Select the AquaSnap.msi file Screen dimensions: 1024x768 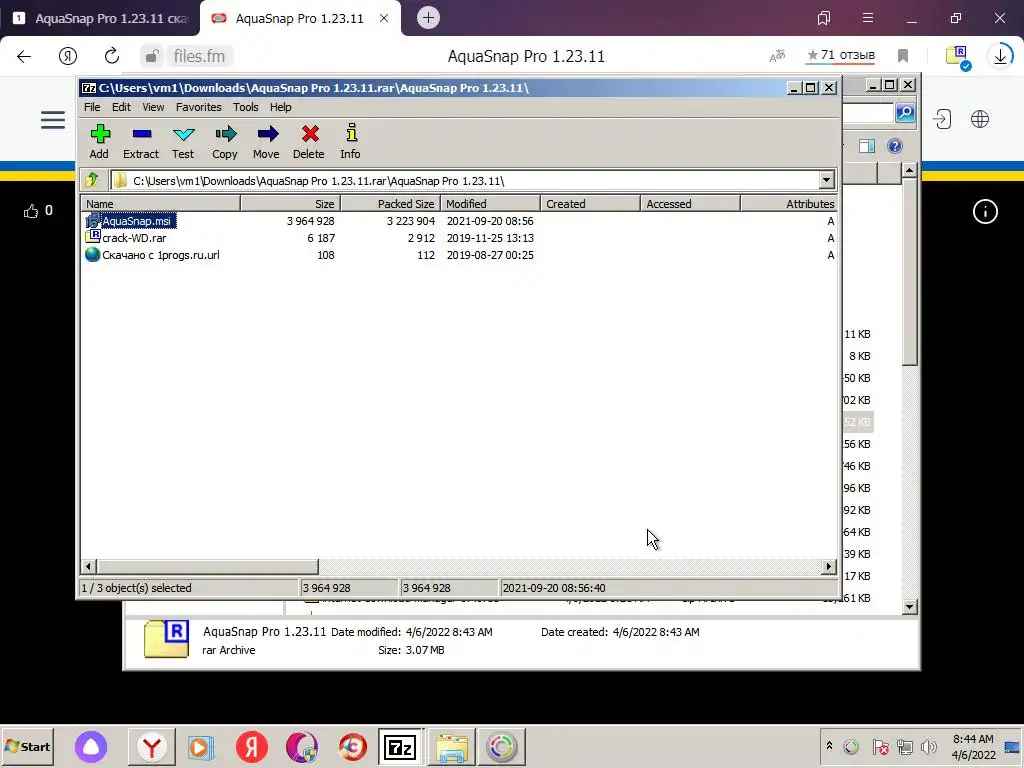click(136, 221)
